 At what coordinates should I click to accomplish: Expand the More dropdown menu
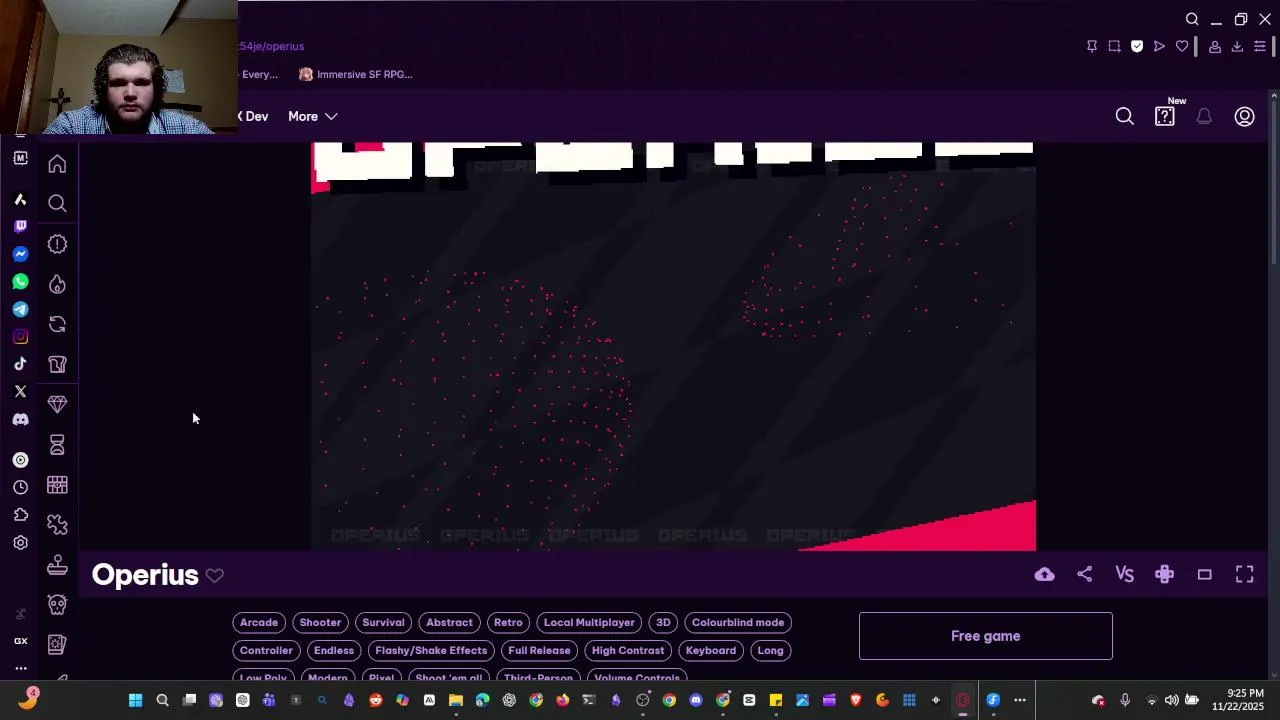(313, 116)
